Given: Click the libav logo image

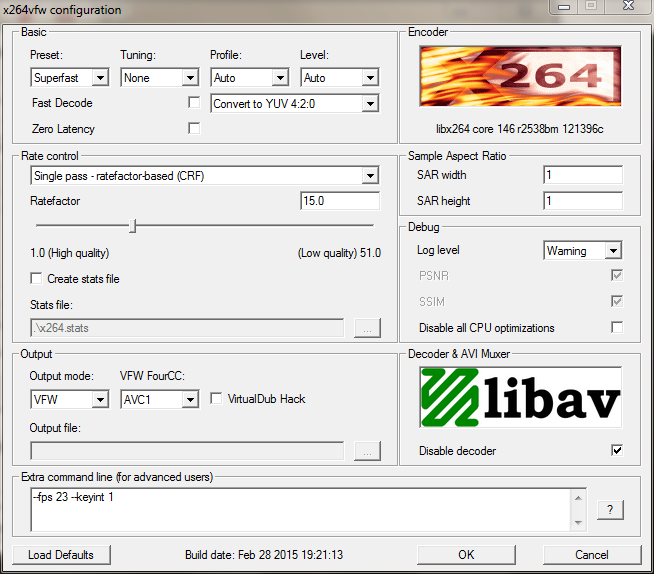Looking at the screenshot, I should (x=520, y=398).
